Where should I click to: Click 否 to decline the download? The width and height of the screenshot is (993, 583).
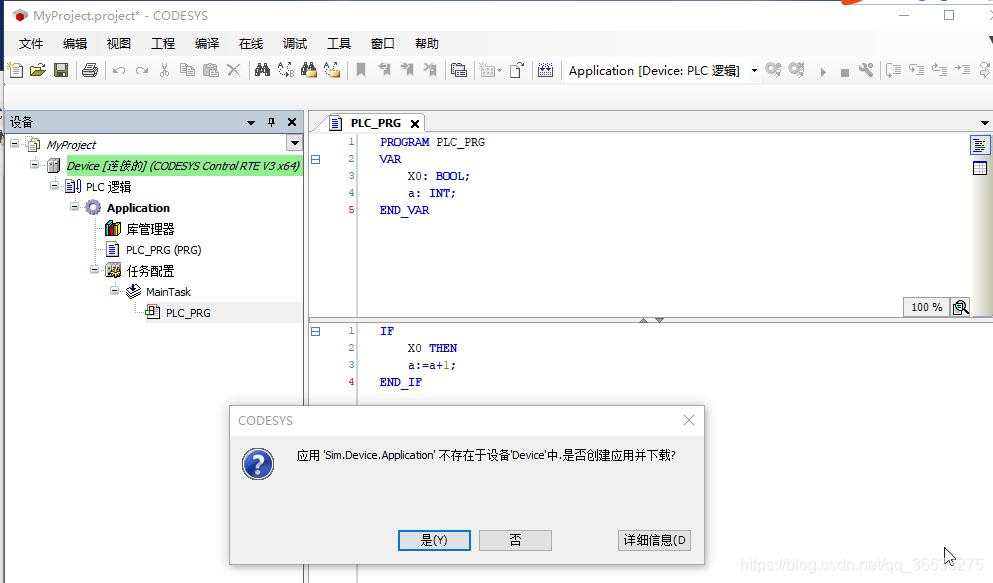click(515, 540)
